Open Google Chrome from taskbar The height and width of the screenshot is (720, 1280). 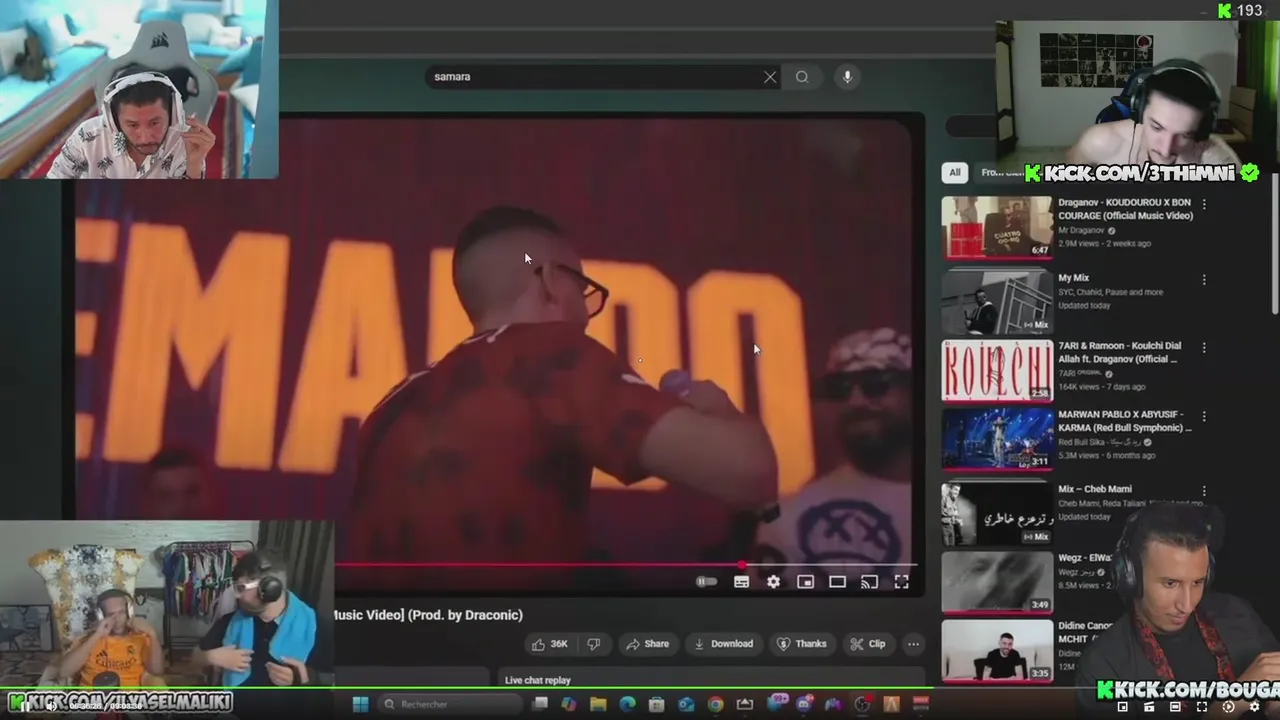(715, 704)
